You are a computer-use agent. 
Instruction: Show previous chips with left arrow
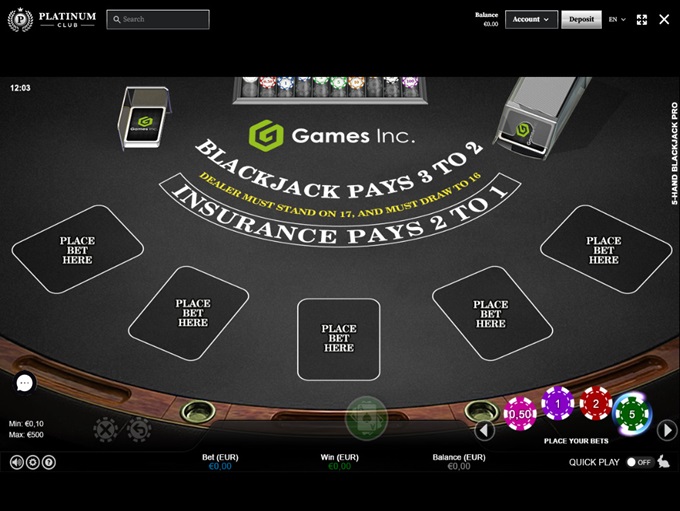tap(484, 430)
